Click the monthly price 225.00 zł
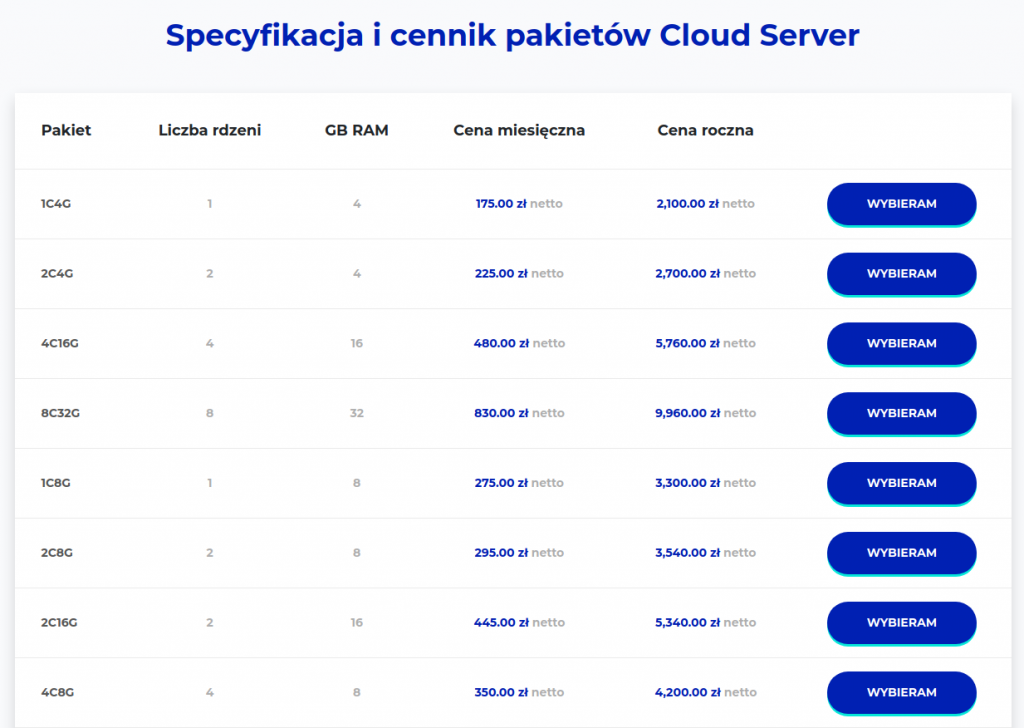 pyautogui.click(x=501, y=274)
